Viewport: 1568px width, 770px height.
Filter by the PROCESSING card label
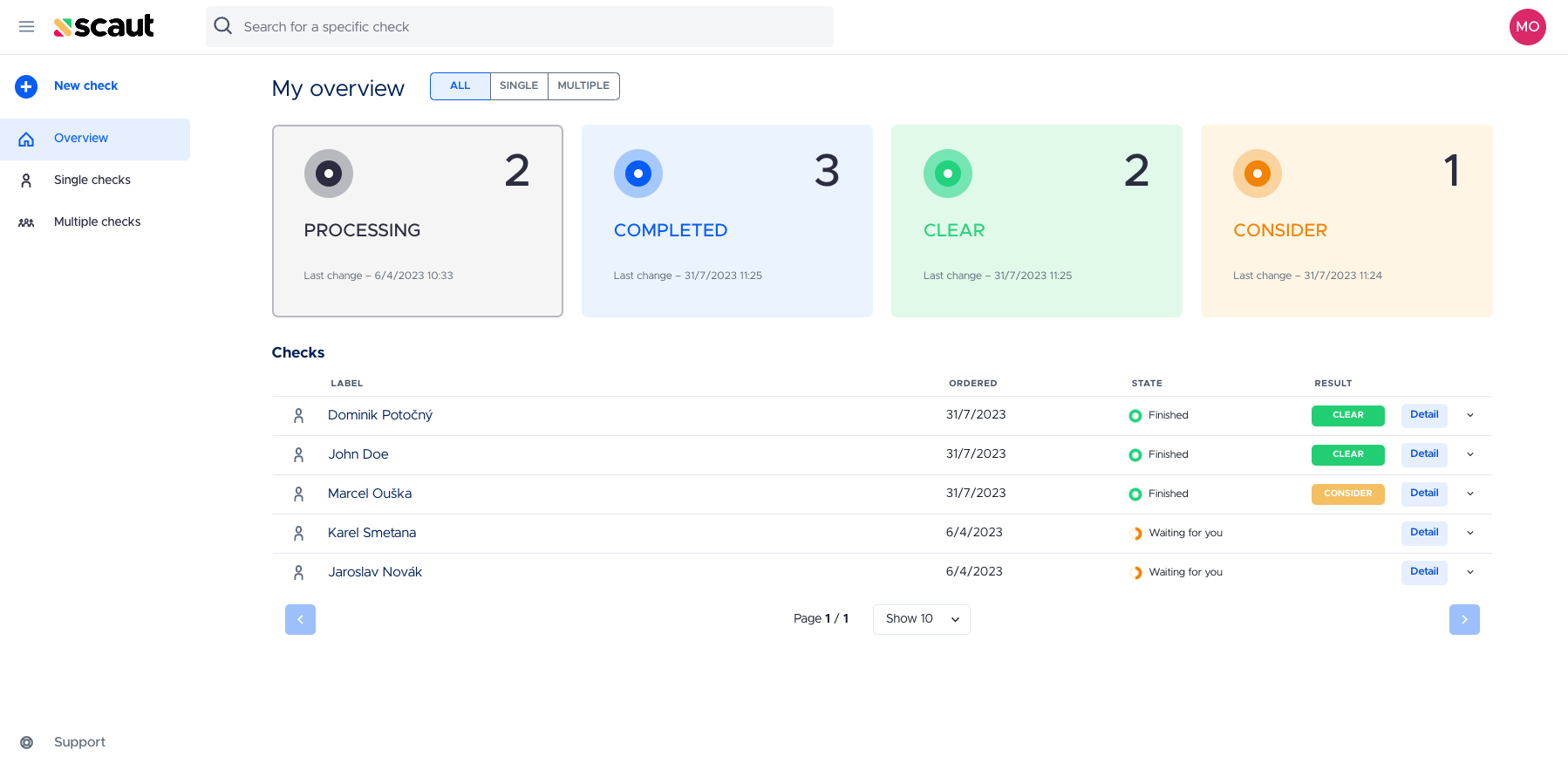[362, 230]
